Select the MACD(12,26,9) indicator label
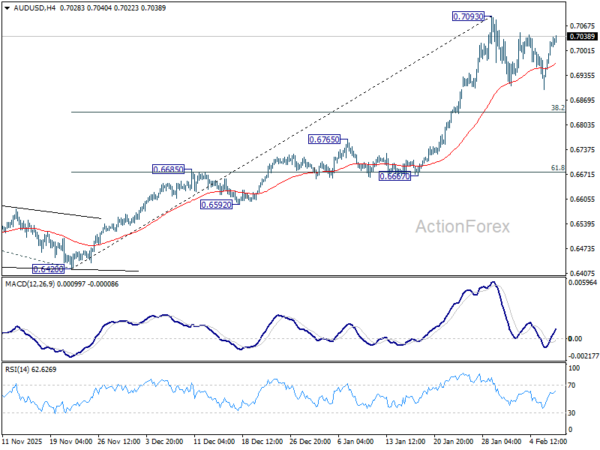Image resolution: width=600 pixels, height=450 pixels. pyautogui.click(x=30, y=284)
